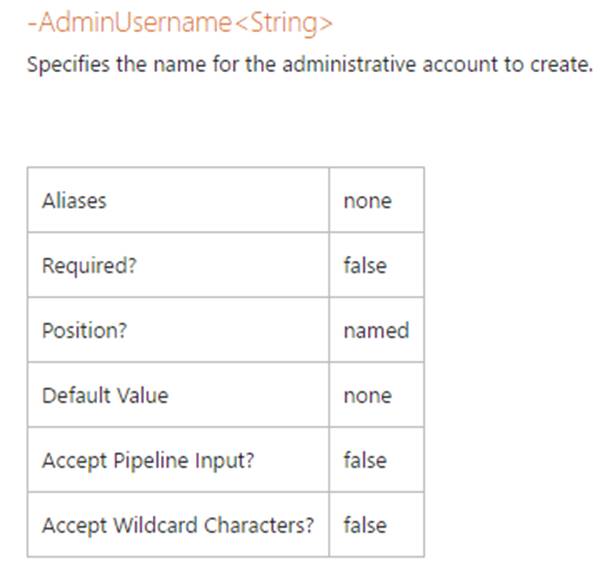This screenshot has height=586, width=615.
Task: Click the "none" value beside Aliases
Action: click(x=367, y=200)
